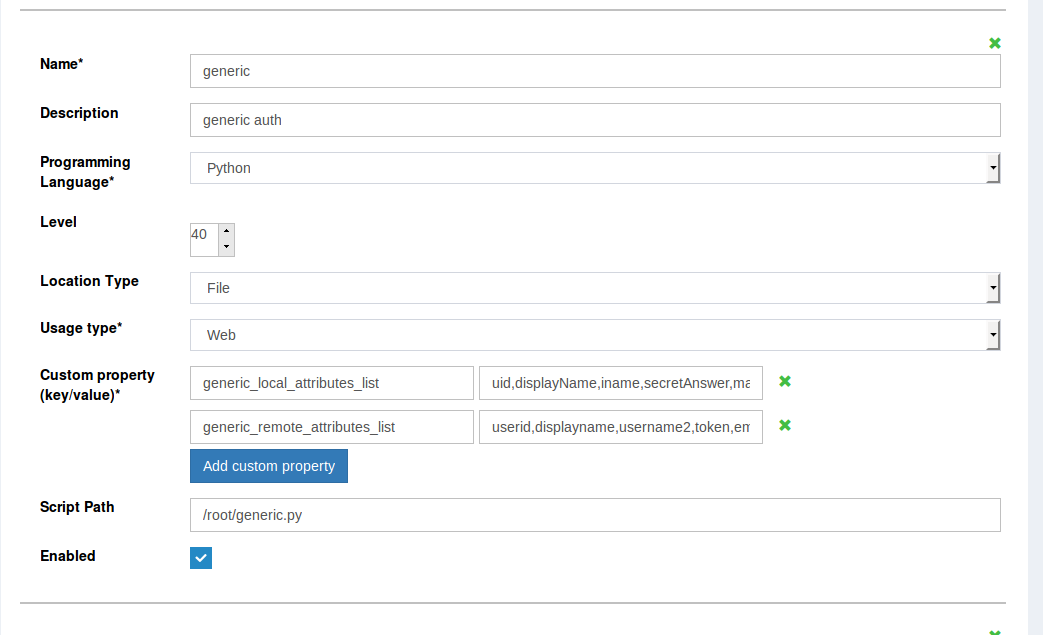Open the Usage type dropdown
1043x635 pixels.
coord(594,335)
